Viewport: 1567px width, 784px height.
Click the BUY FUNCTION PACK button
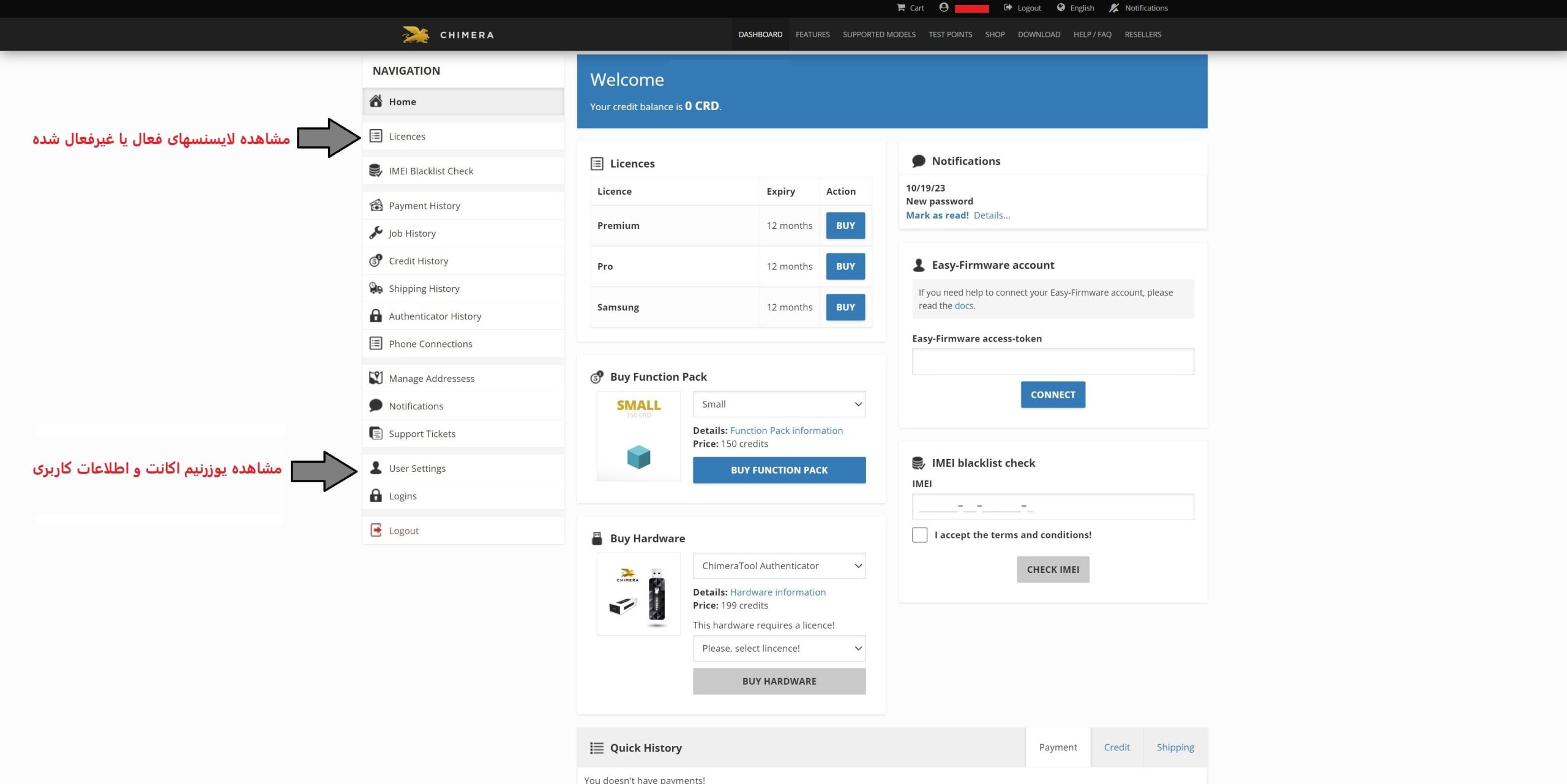(x=779, y=470)
